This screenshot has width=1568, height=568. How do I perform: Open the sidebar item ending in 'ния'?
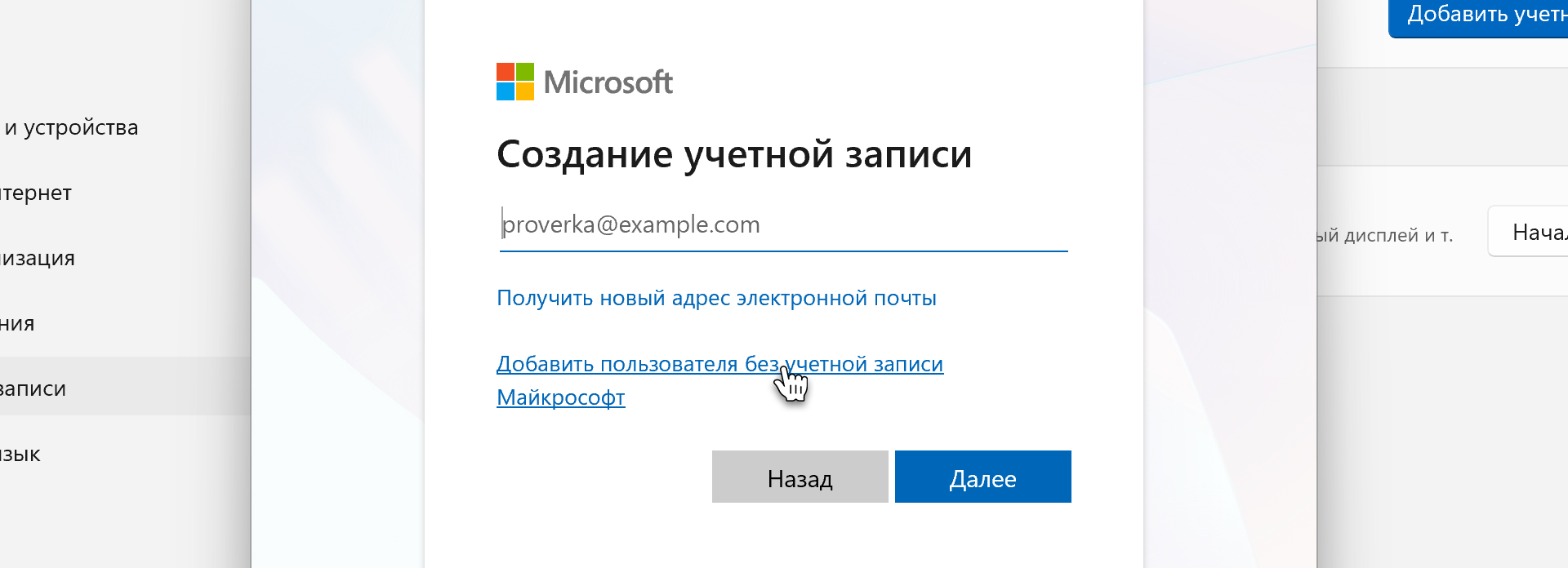click(18, 324)
